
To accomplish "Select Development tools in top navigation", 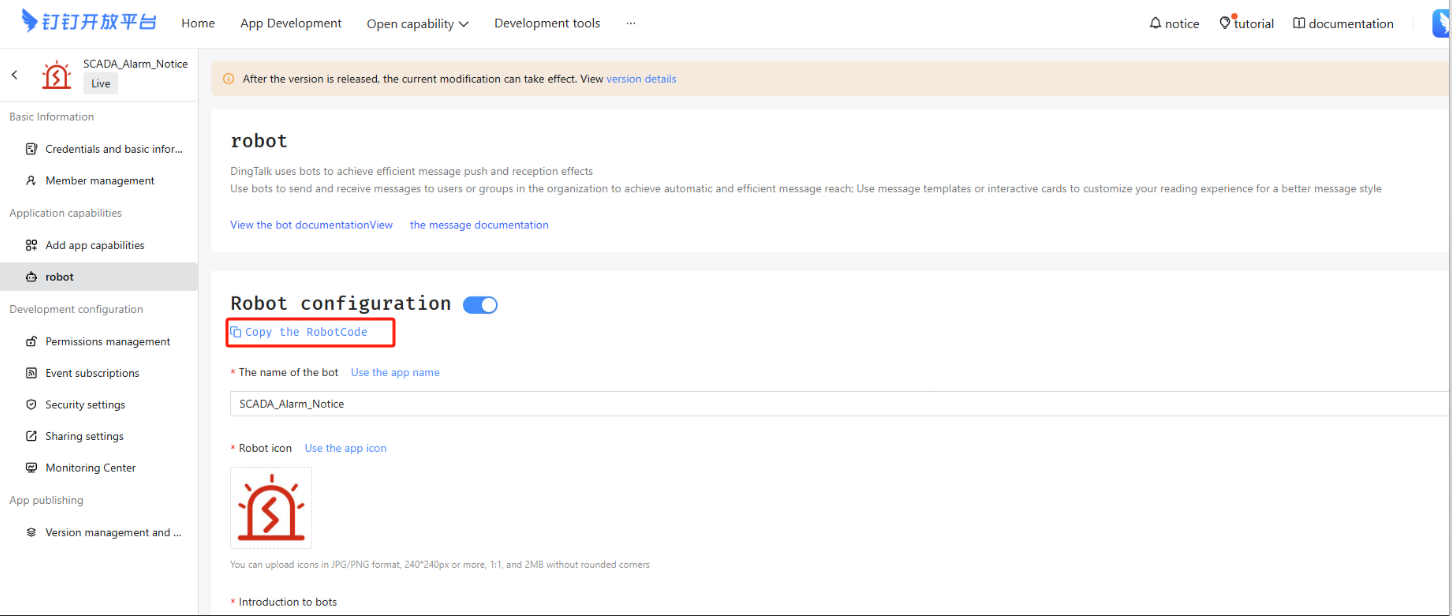I will point(547,23).
